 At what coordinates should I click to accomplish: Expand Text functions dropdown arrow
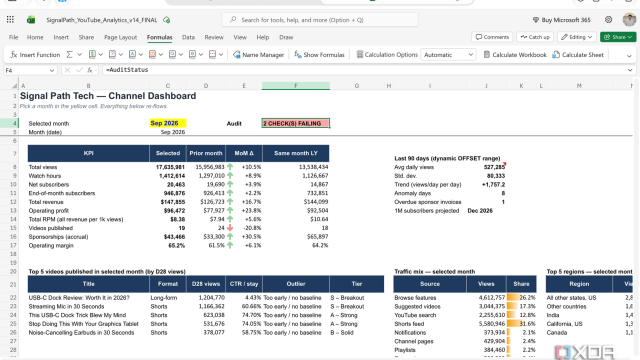[140, 55]
